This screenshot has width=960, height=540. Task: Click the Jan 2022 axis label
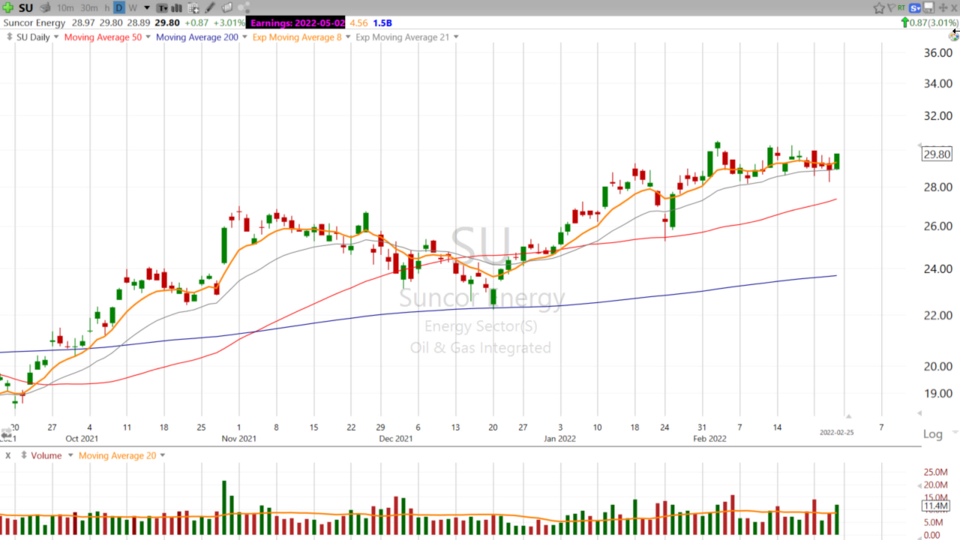coord(560,438)
